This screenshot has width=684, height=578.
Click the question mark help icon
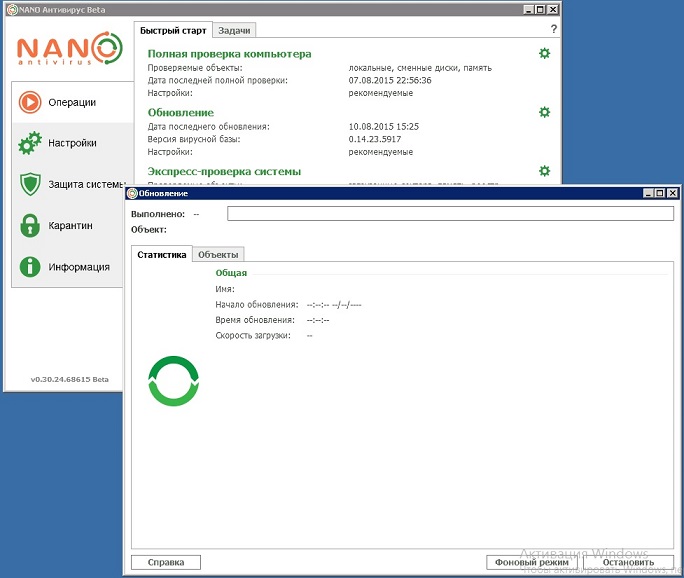click(553, 30)
